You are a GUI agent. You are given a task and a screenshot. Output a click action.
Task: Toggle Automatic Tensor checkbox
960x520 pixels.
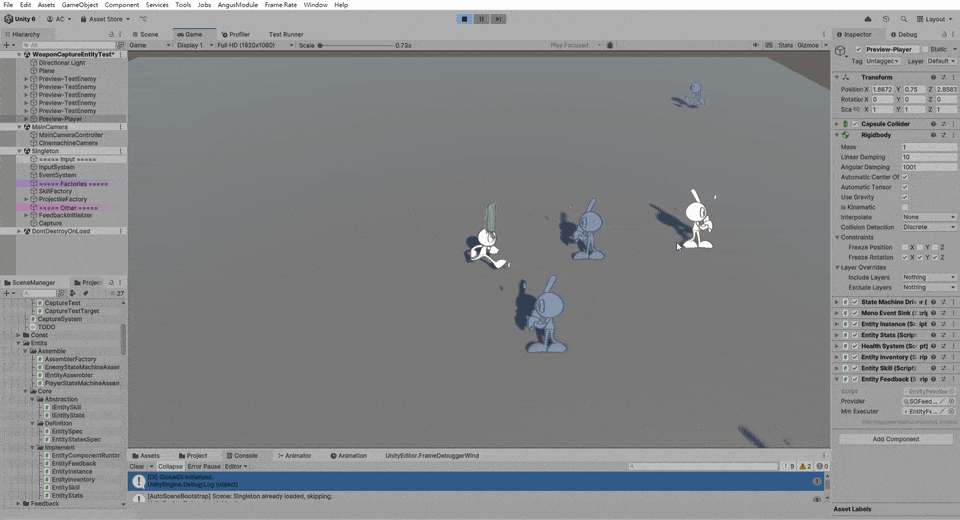pos(905,187)
